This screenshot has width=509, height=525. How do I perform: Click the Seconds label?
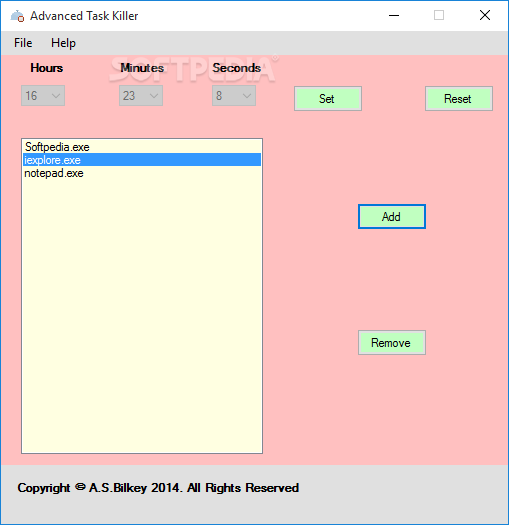pos(237,68)
